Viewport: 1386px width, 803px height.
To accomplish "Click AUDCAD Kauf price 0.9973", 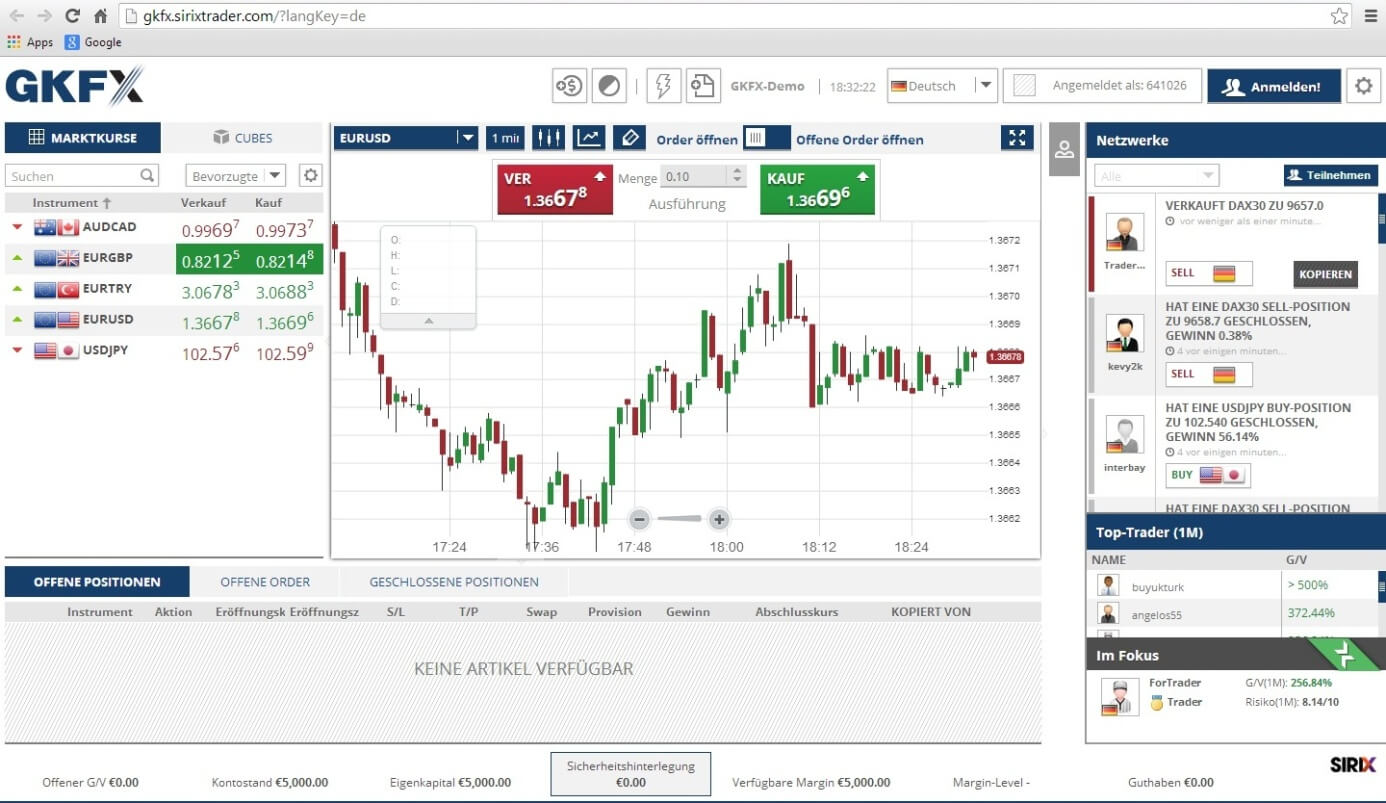I will (285, 229).
